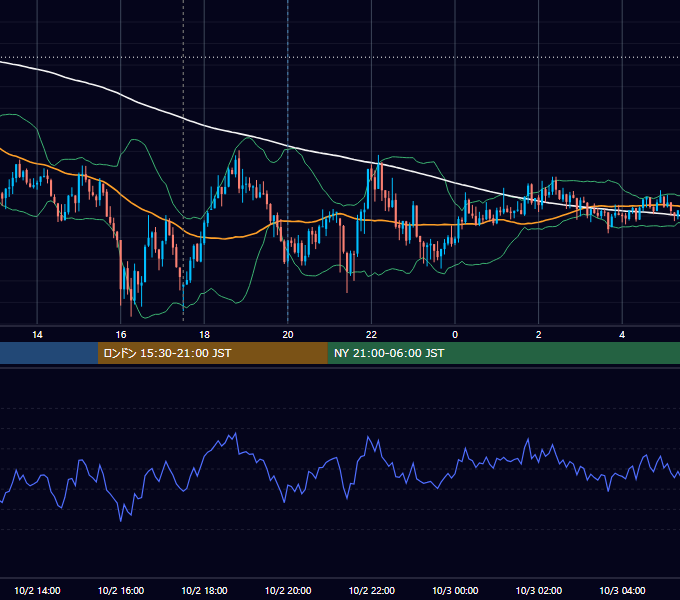Click the 22 hour axis label
Screen dimensions: 680x600
tap(371, 334)
